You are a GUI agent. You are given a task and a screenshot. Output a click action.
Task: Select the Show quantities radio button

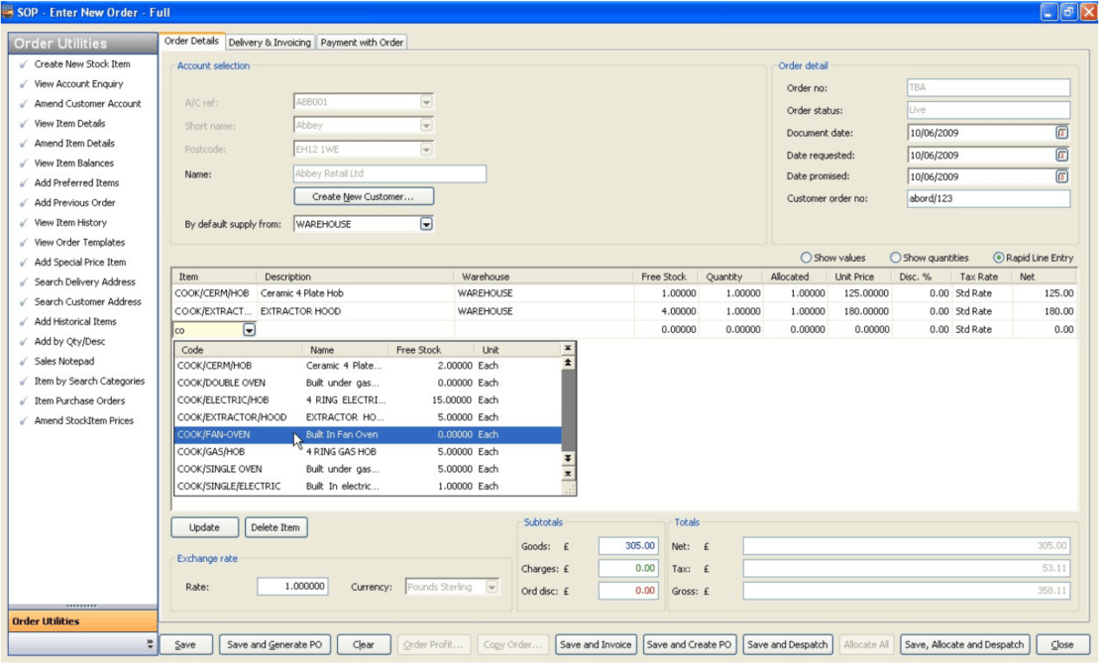895,257
